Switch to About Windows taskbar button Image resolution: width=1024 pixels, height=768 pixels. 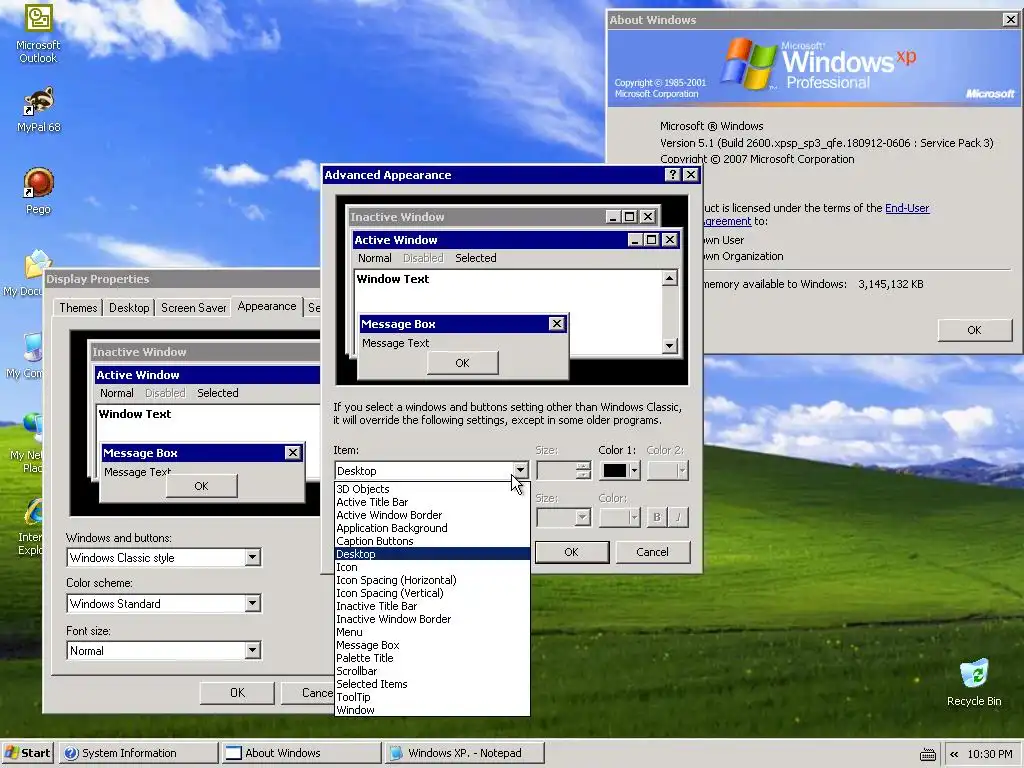[x=300, y=753]
